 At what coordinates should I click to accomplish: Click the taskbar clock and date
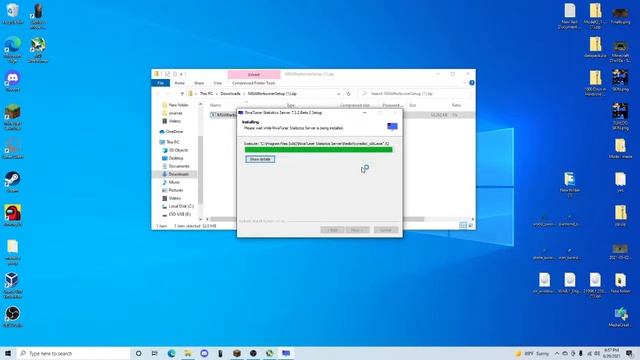(611, 353)
